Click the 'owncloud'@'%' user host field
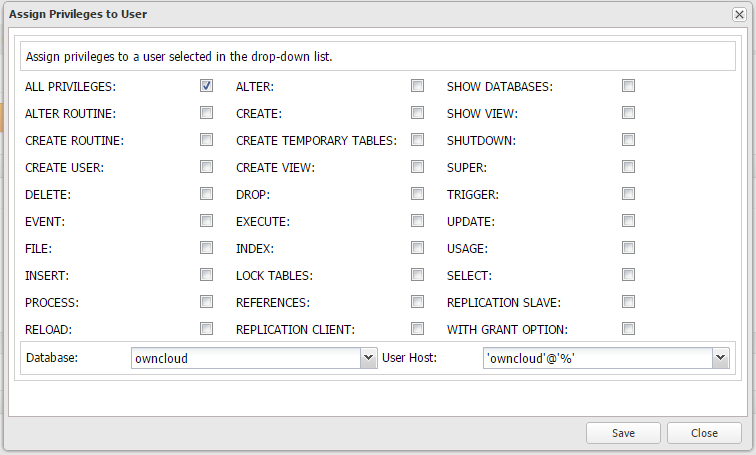The height and width of the screenshot is (455, 756). pos(596,358)
